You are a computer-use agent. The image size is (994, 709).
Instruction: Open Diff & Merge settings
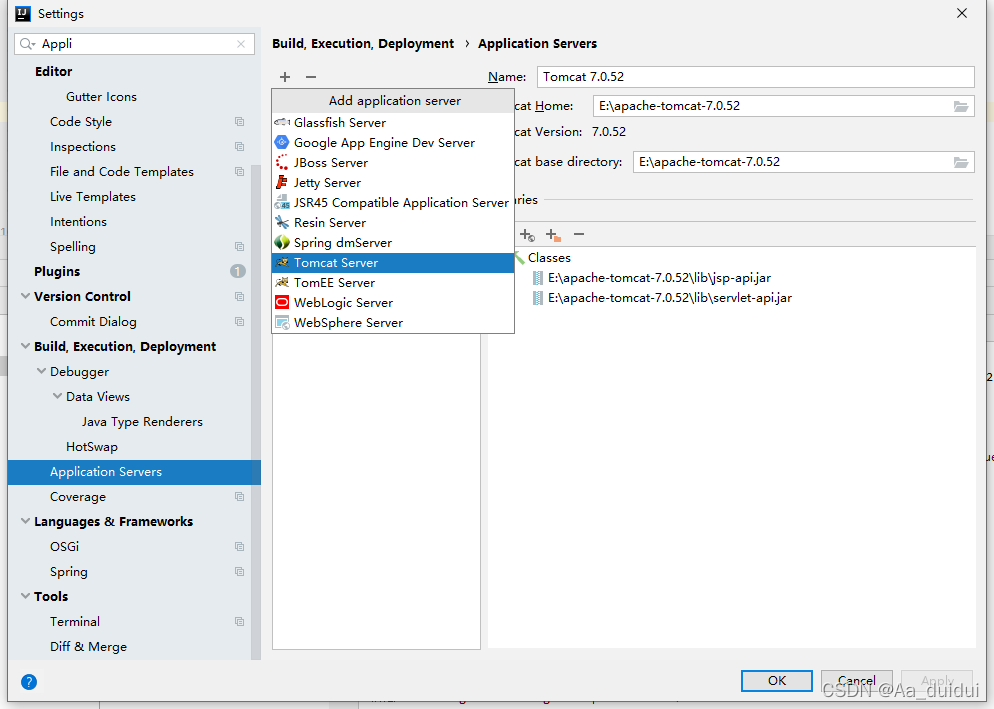click(88, 647)
